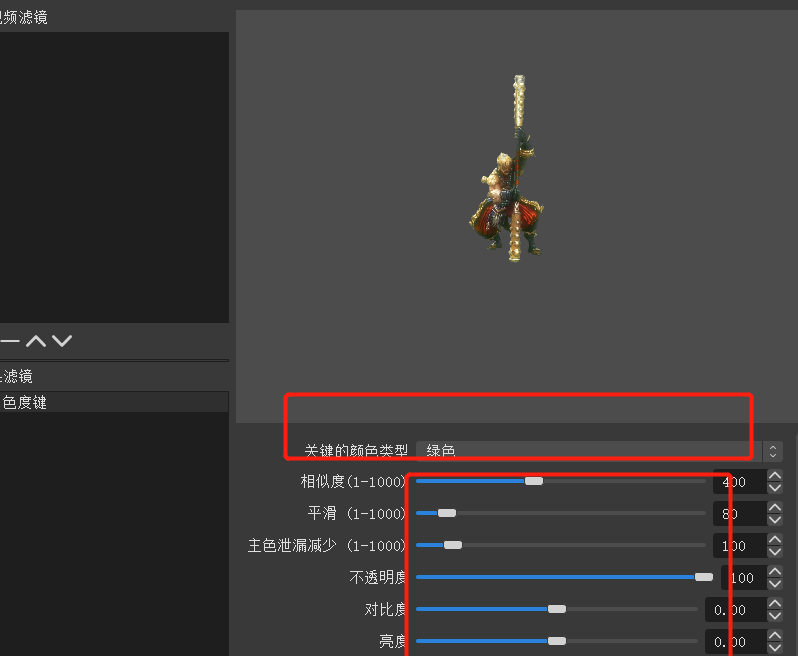Adjust the 相似度 slider handle

[534, 481]
